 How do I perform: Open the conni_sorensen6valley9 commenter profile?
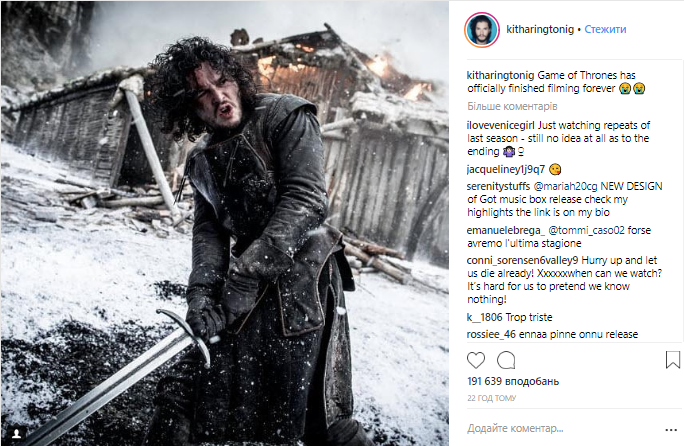(x=522, y=261)
